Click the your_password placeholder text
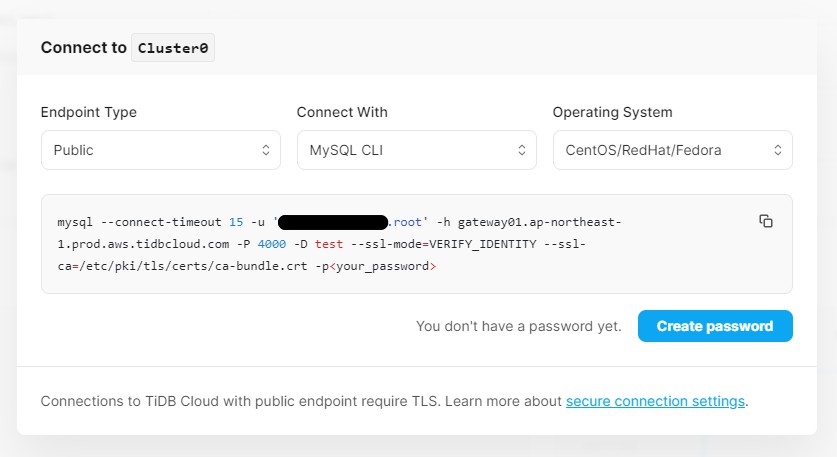This screenshot has height=457, width=837. tap(383, 266)
